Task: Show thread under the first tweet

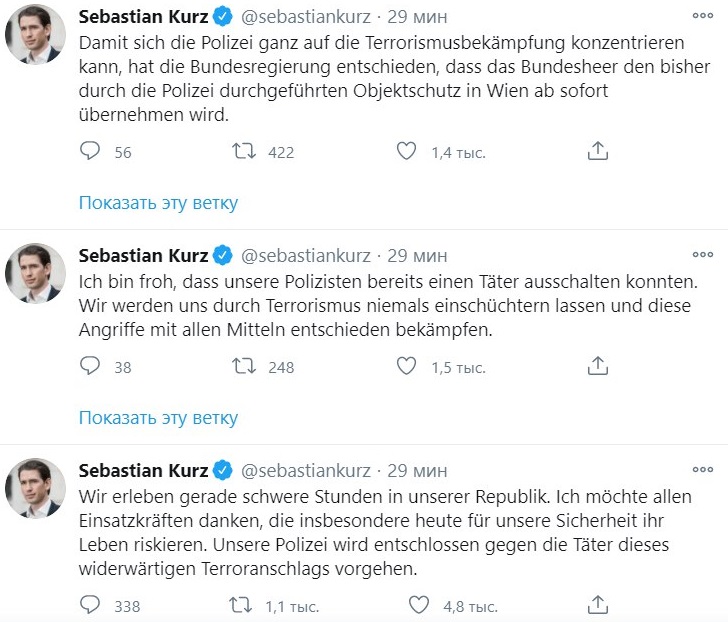Action: tap(158, 203)
